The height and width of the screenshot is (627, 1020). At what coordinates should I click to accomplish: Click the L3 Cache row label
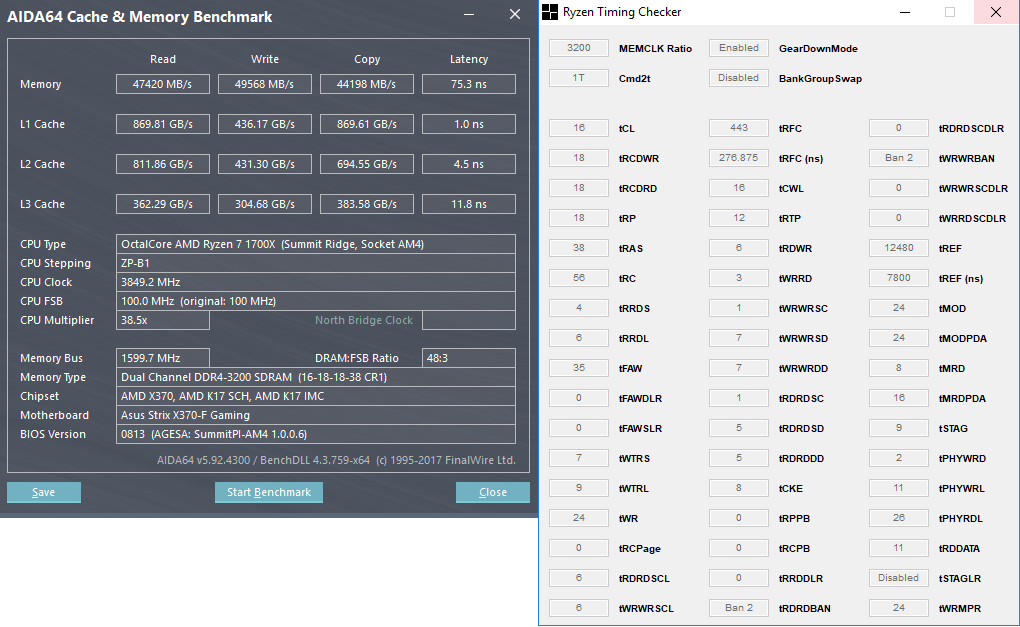(42, 204)
